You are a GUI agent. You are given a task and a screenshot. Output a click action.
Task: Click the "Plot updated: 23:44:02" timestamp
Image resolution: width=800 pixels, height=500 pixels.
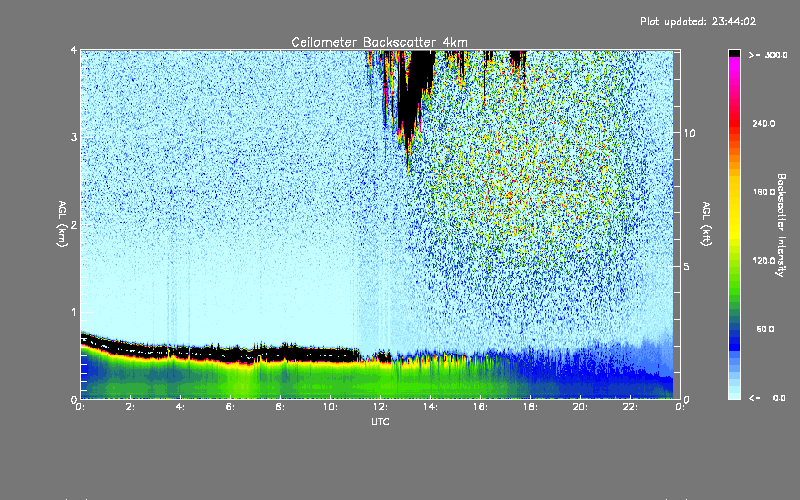coord(698,21)
